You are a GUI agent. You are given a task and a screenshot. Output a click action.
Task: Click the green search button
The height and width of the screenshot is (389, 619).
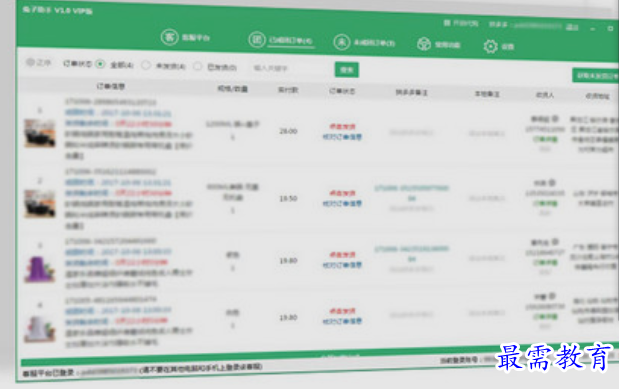pyautogui.click(x=347, y=70)
